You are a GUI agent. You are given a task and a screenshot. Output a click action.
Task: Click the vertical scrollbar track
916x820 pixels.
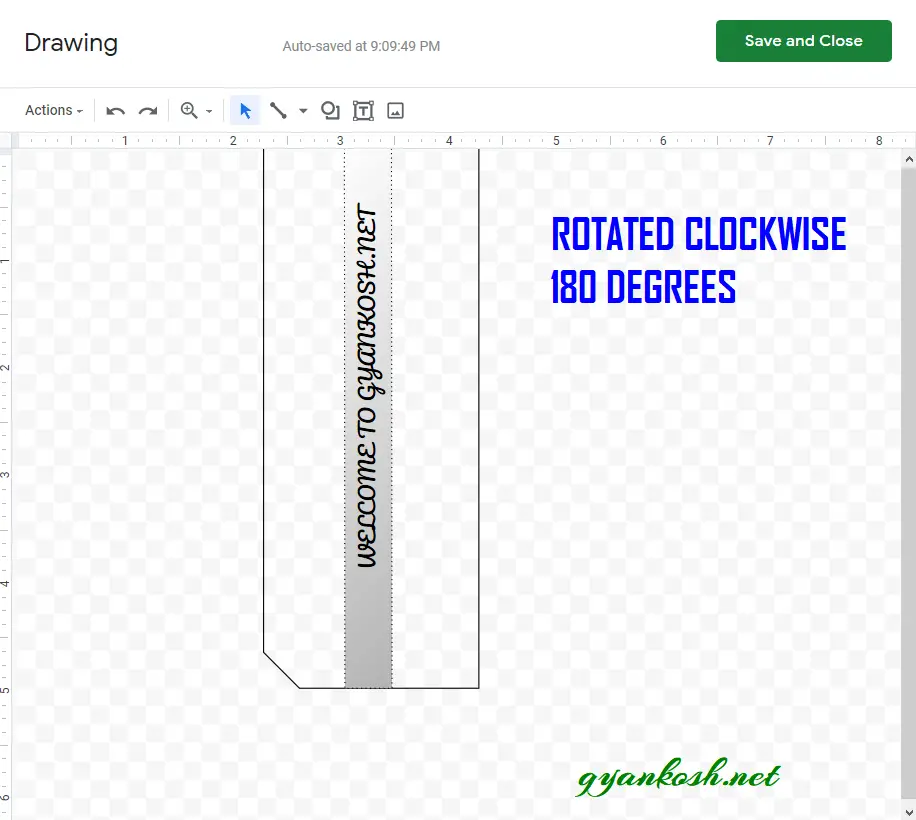(x=908, y=485)
